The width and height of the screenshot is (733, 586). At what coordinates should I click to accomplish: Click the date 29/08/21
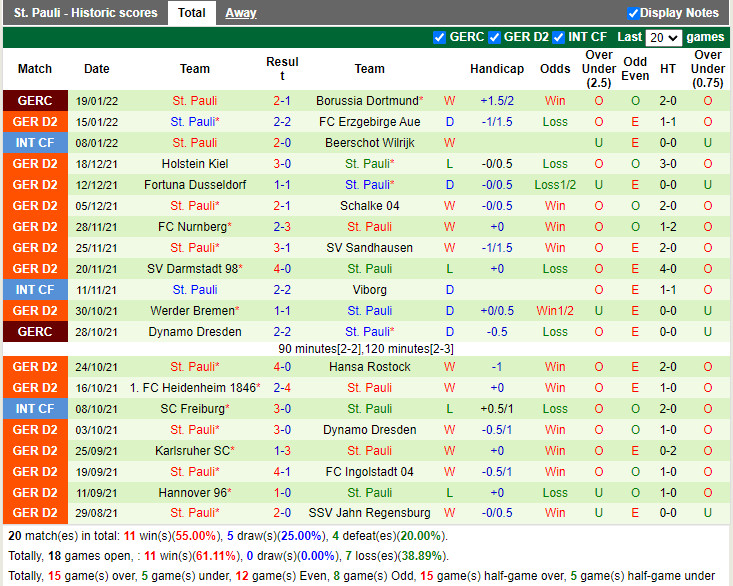coord(97,513)
